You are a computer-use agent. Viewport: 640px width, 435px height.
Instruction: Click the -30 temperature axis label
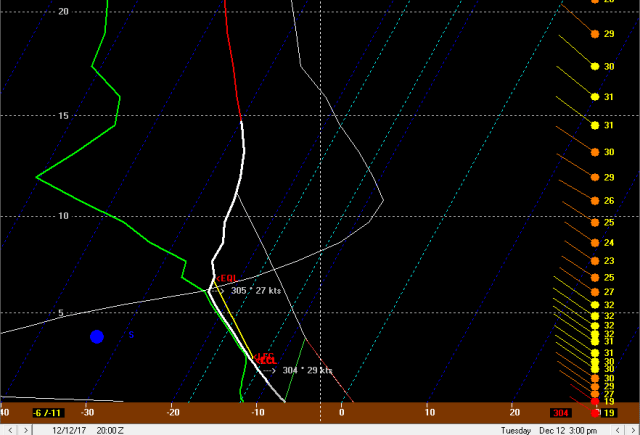pos(87,412)
